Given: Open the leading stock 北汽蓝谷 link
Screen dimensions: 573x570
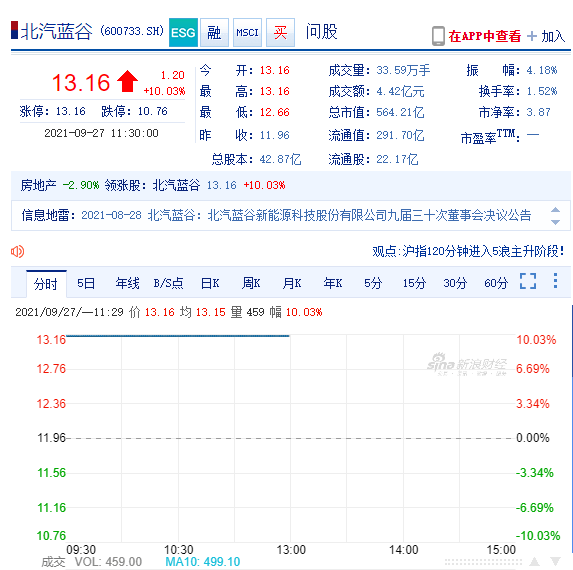Looking at the screenshot, I should (177, 185).
